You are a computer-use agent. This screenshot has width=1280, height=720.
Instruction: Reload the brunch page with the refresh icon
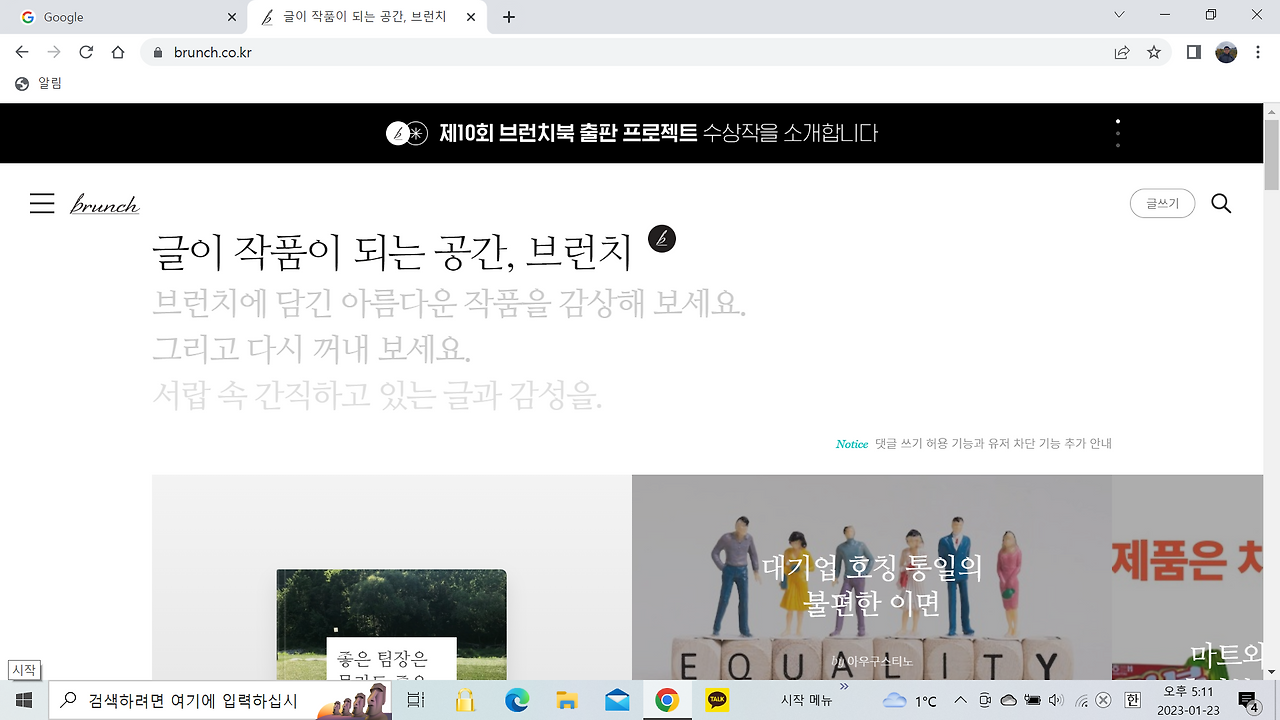85,51
